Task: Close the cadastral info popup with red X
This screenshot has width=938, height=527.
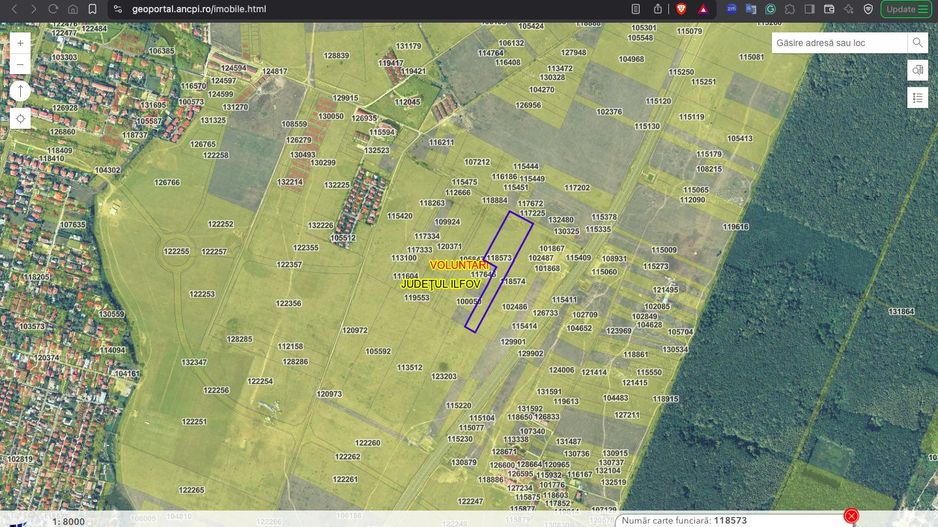Action: click(x=851, y=516)
